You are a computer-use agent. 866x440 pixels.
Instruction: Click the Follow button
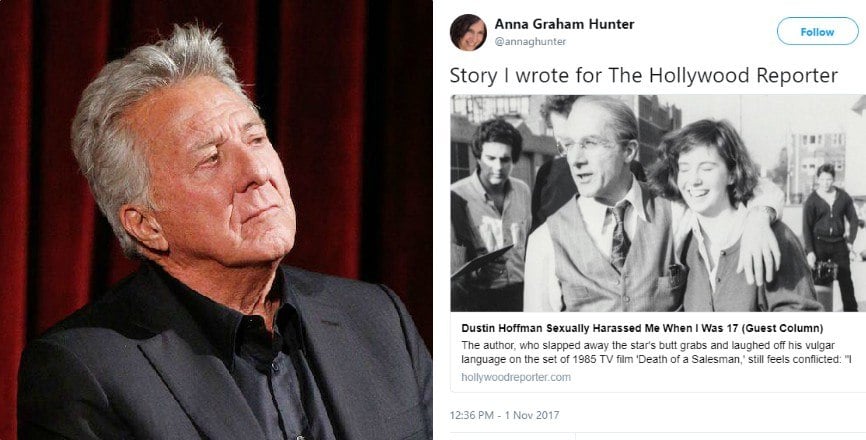click(817, 31)
